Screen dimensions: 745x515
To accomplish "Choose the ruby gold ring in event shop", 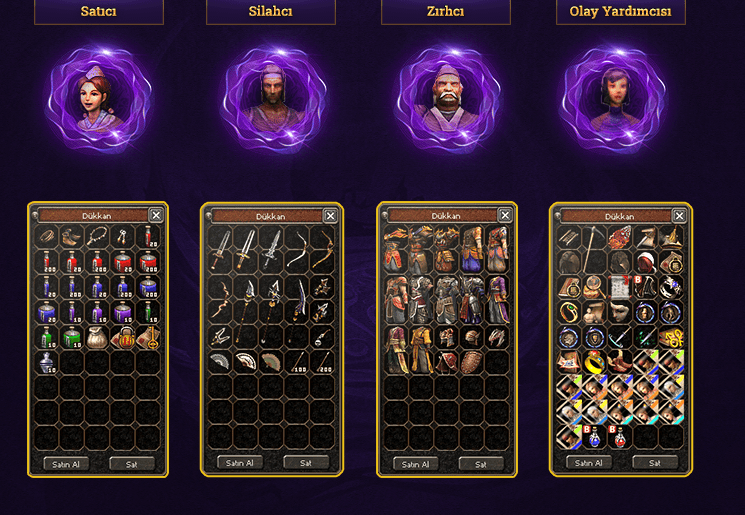I will click(x=594, y=362).
